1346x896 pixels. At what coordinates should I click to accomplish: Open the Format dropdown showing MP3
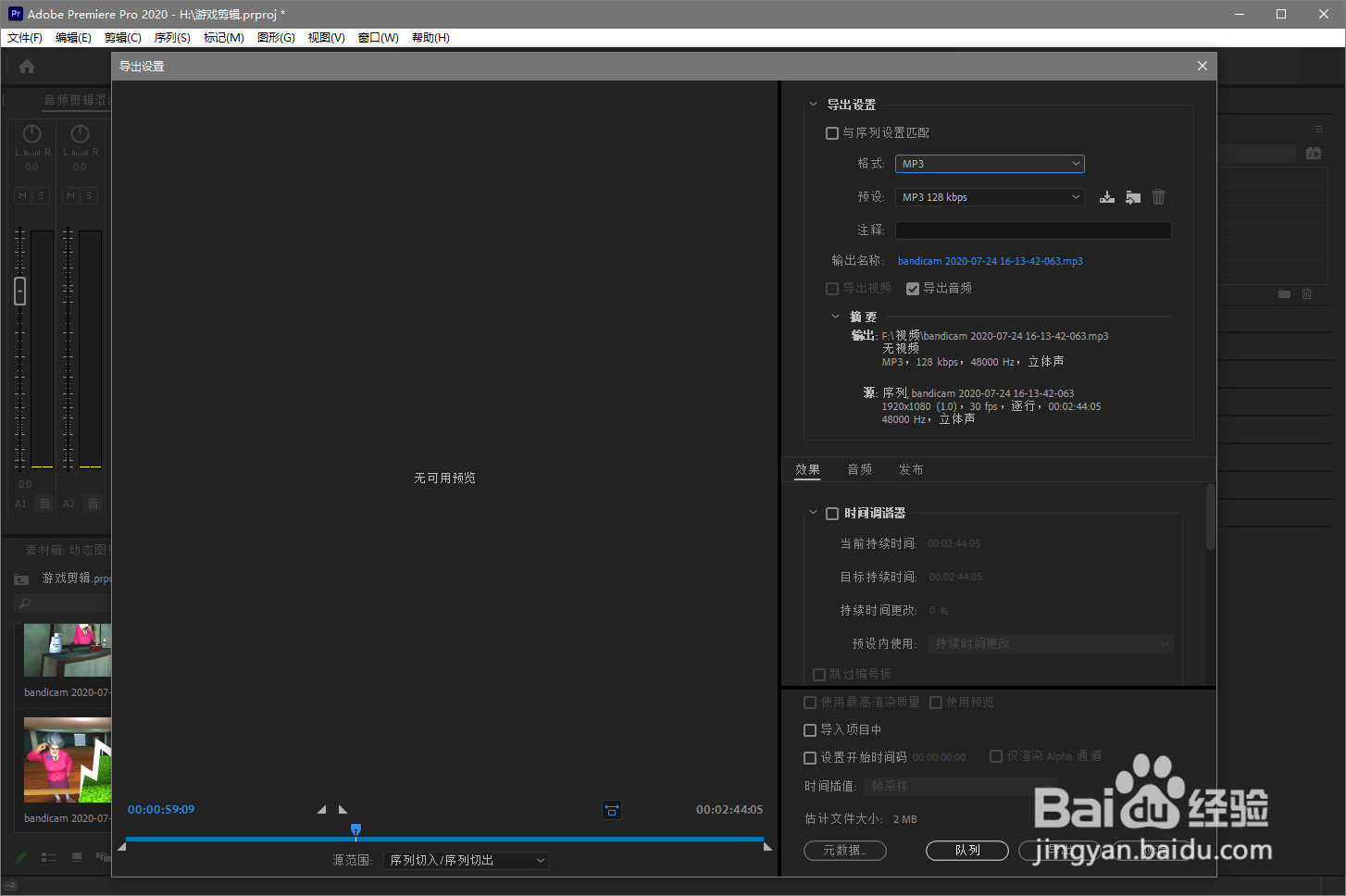pyautogui.click(x=990, y=164)
